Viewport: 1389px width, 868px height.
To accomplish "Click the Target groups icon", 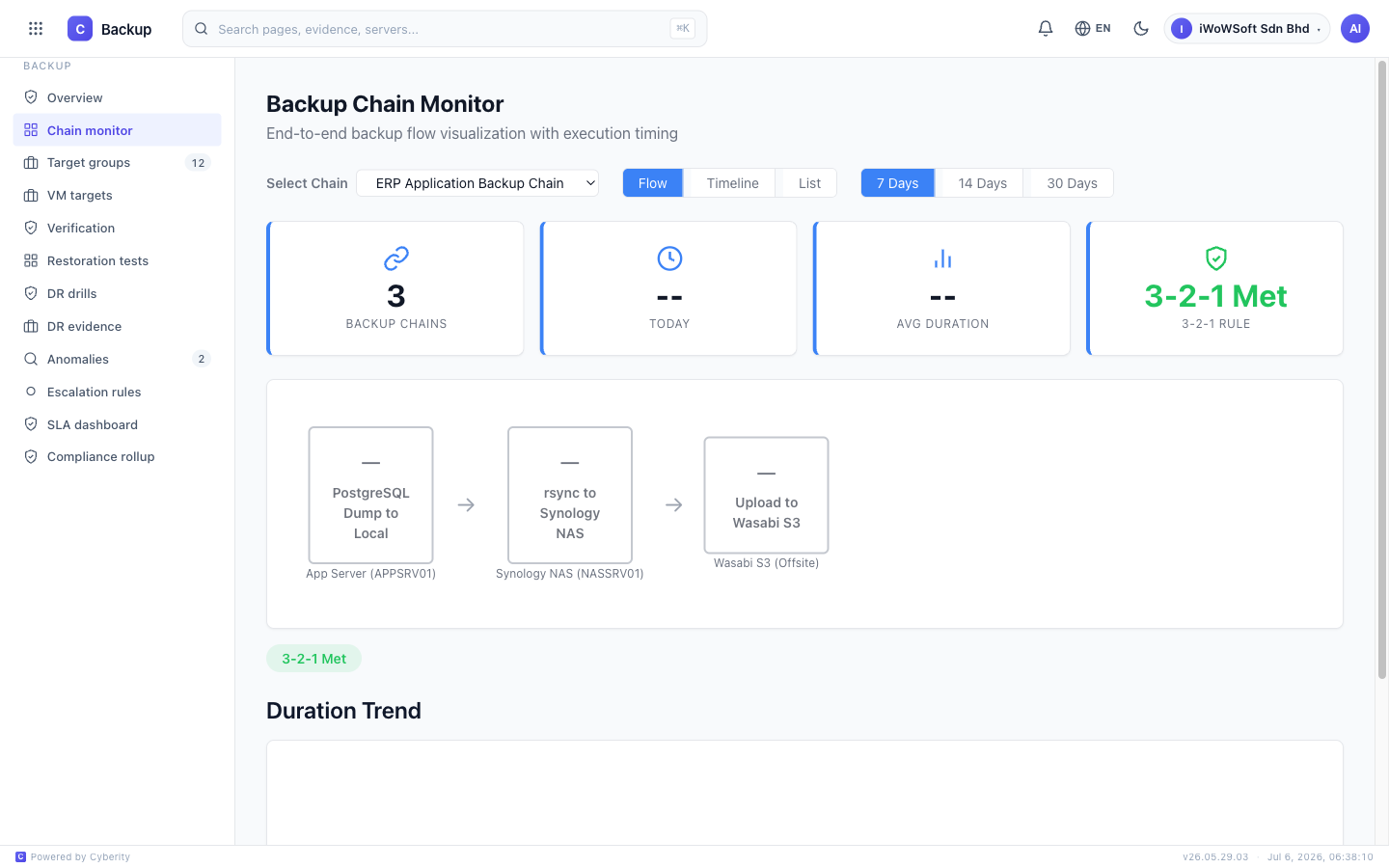I will pyautogui.click(x=31, y=163).
